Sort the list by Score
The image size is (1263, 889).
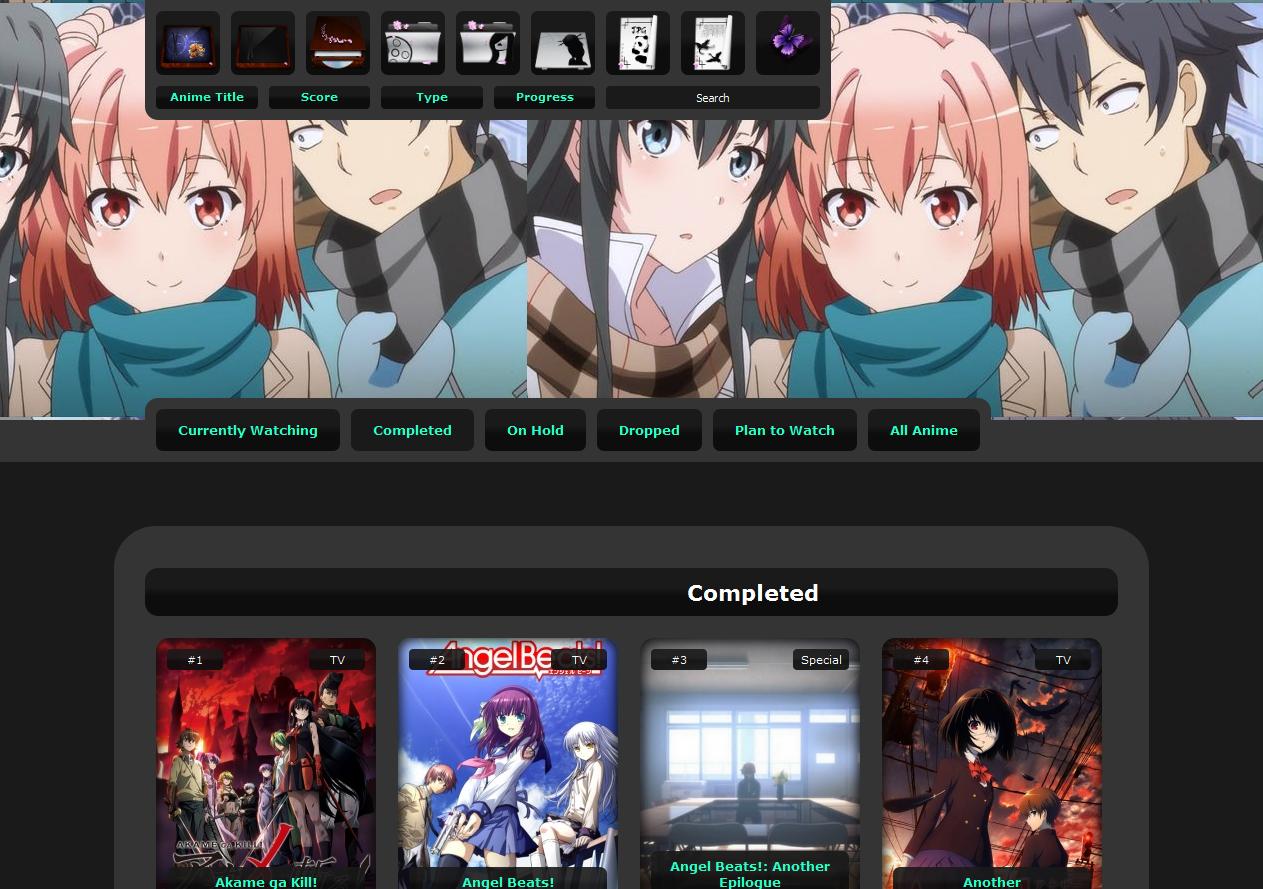319,97
